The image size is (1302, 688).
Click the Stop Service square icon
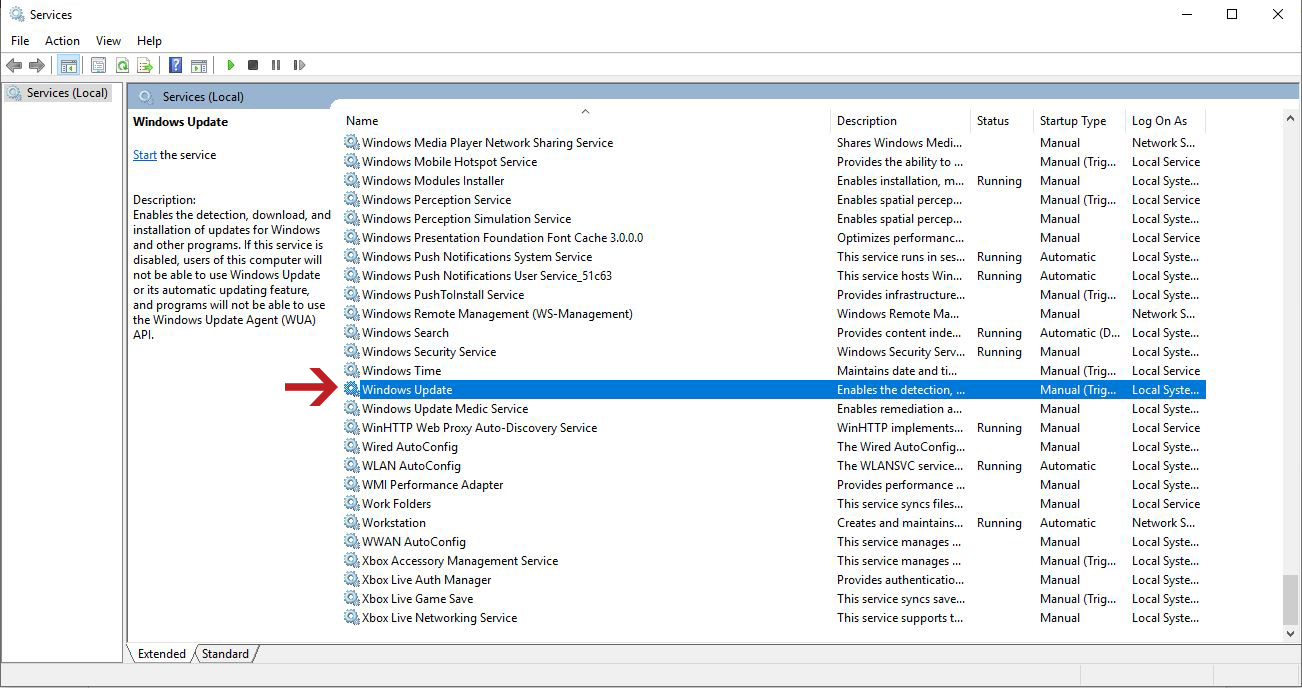(x=252, y=65)
